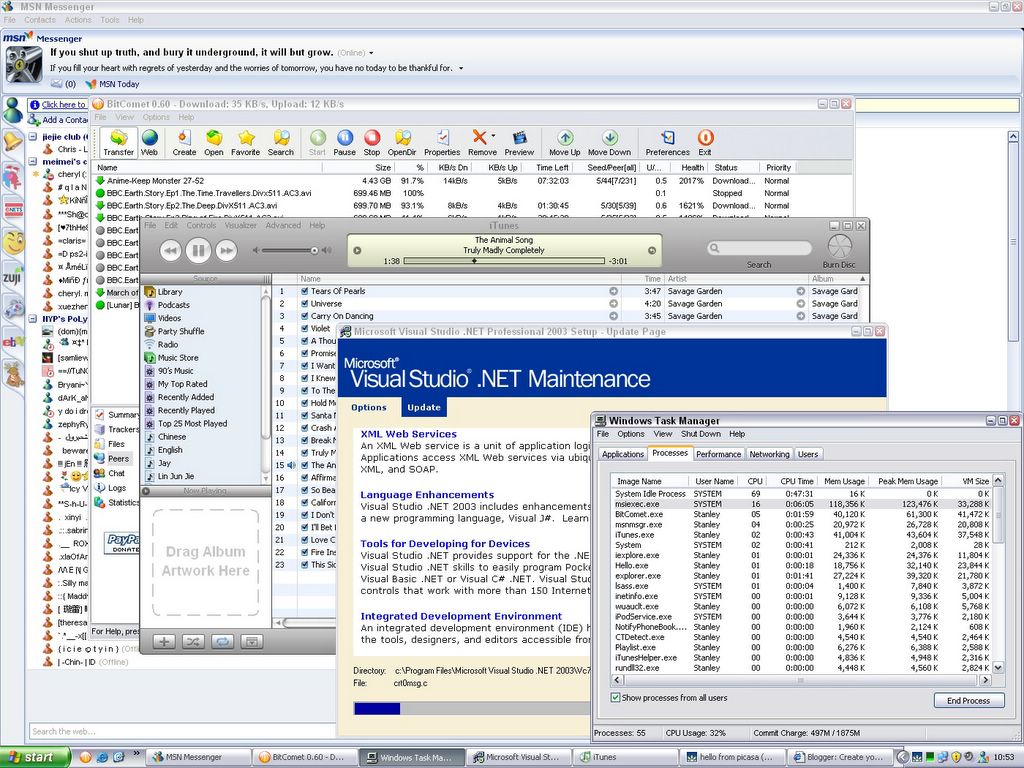This screenshot has height=768, width=1024.
Task: Open Preferences icon in BitComet toolbar
Action: pos(667,142)
